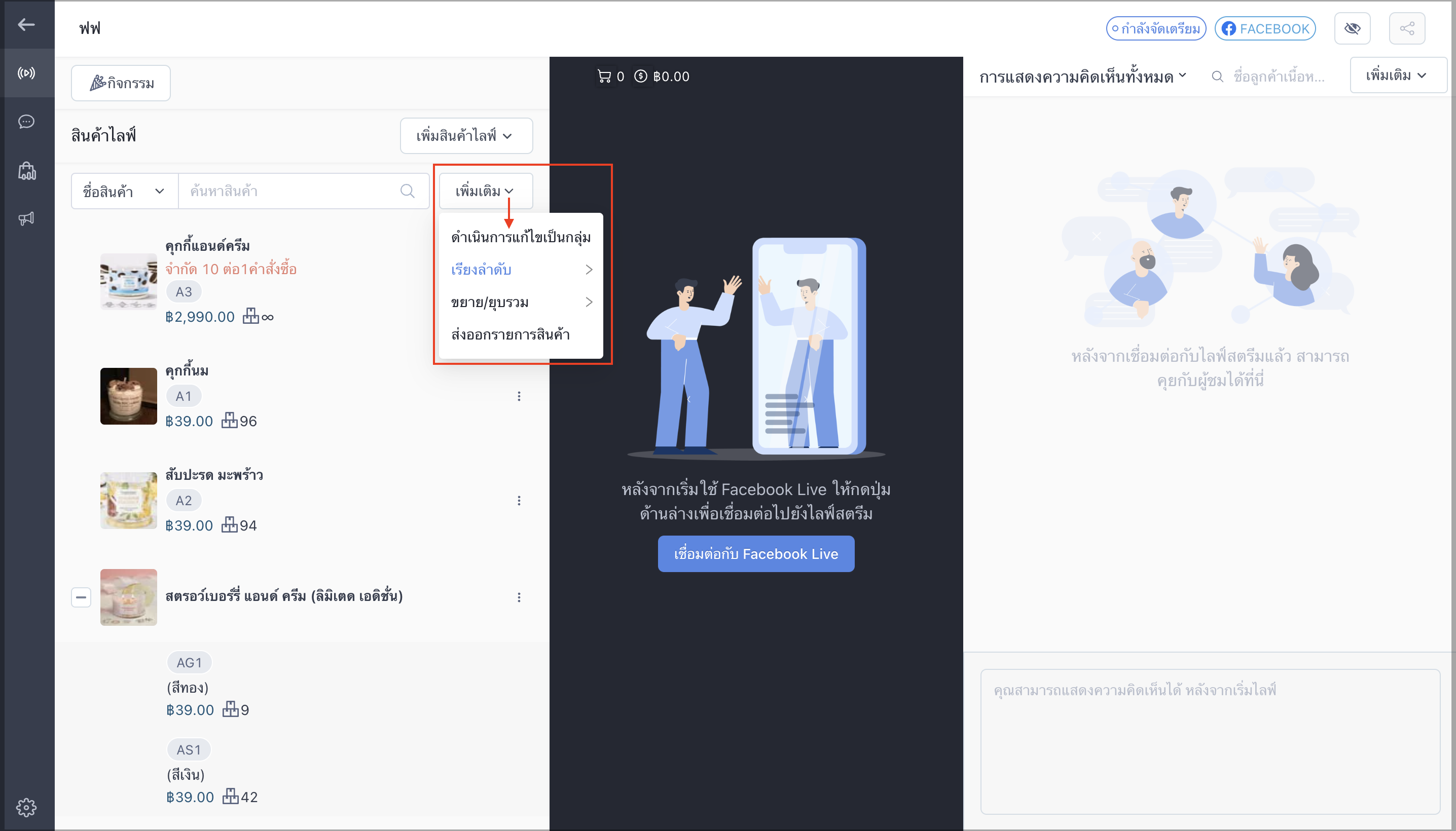Open the กิจกรรม activity button
1456x831 pixels.
point(121,83)
